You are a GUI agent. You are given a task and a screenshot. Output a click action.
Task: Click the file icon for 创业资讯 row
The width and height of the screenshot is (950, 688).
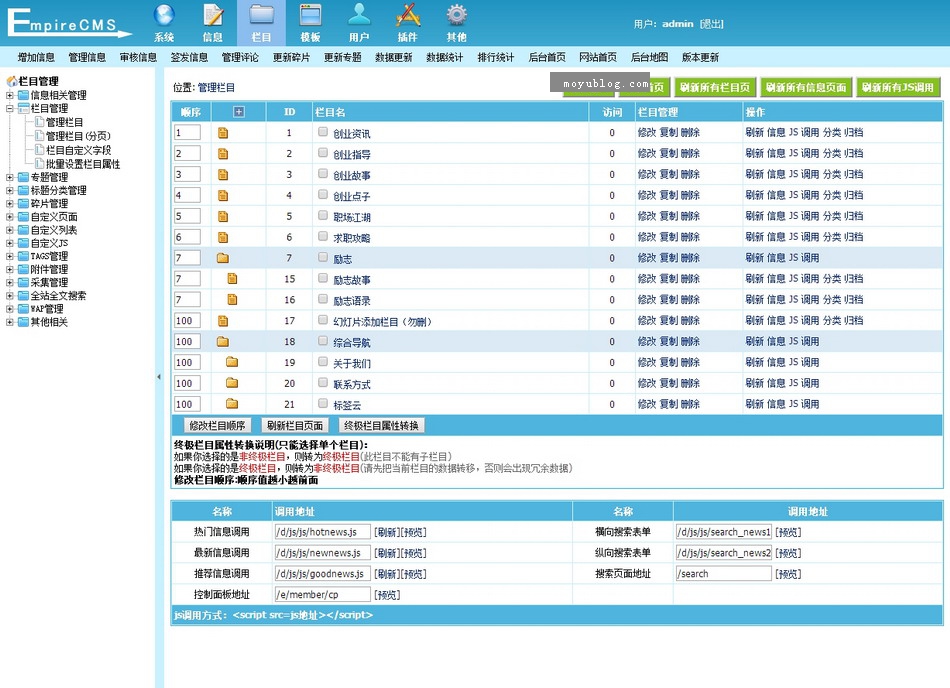click(223, 133)
